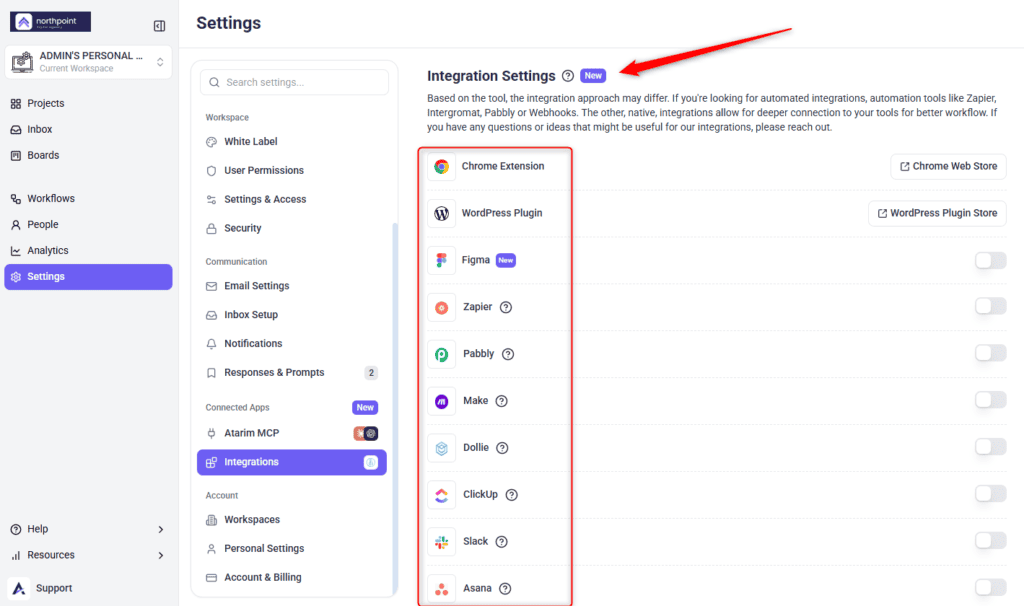1024x606 pixels.
Task: Open Security settings
Action: [x=292, y=228]
